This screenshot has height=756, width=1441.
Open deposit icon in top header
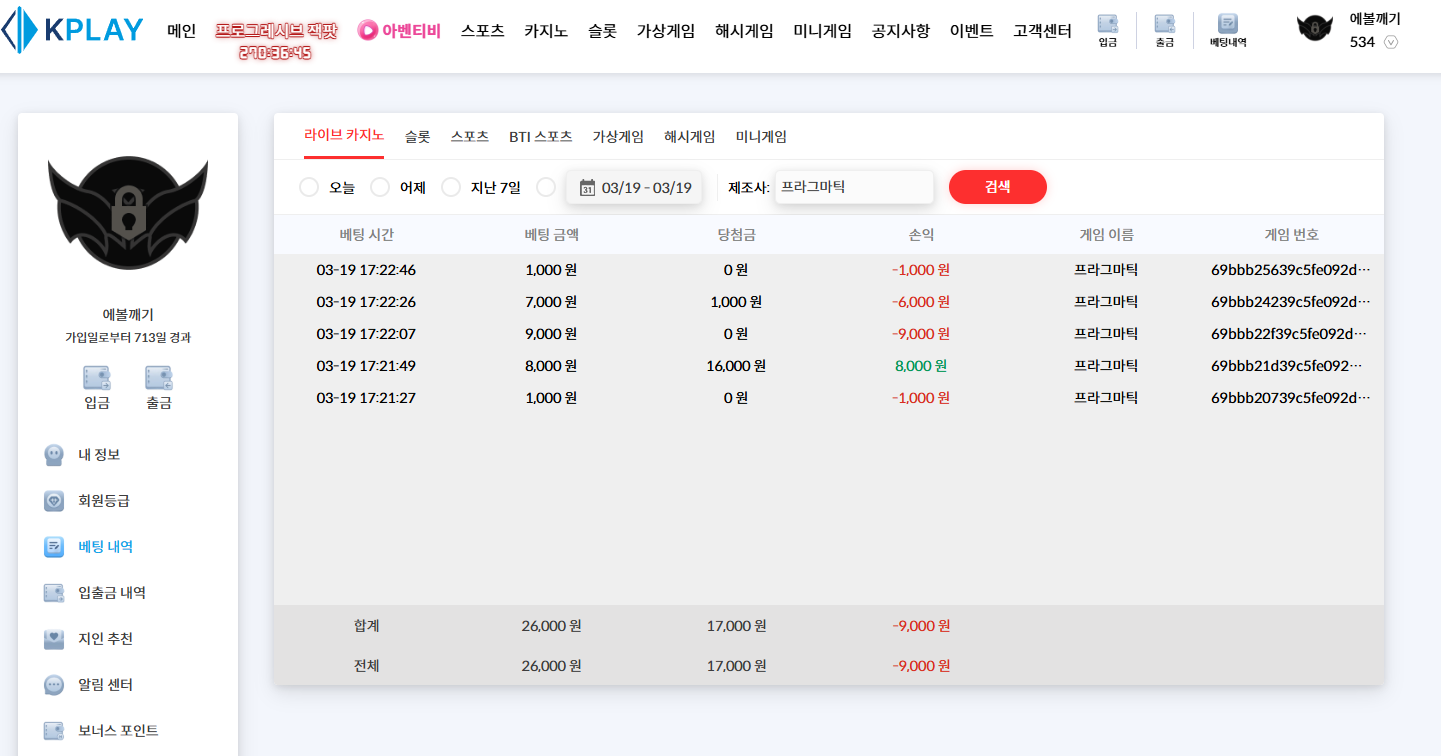1107,30
